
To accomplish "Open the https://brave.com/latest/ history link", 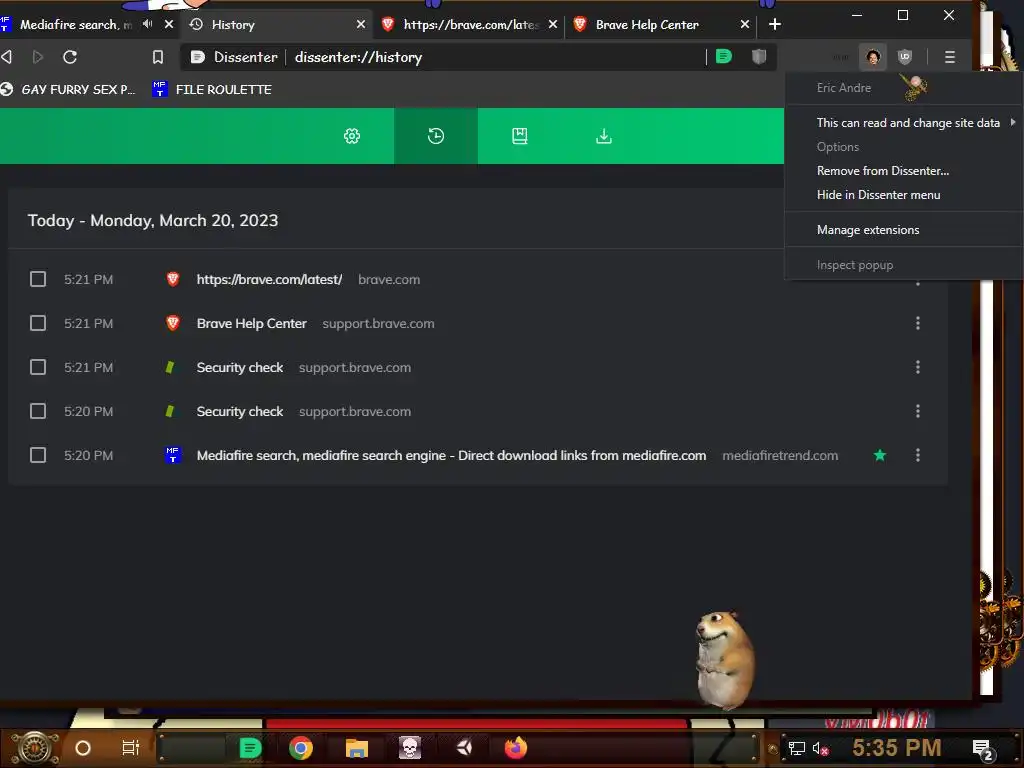I will pyautogui.click(x=269, y=280).
